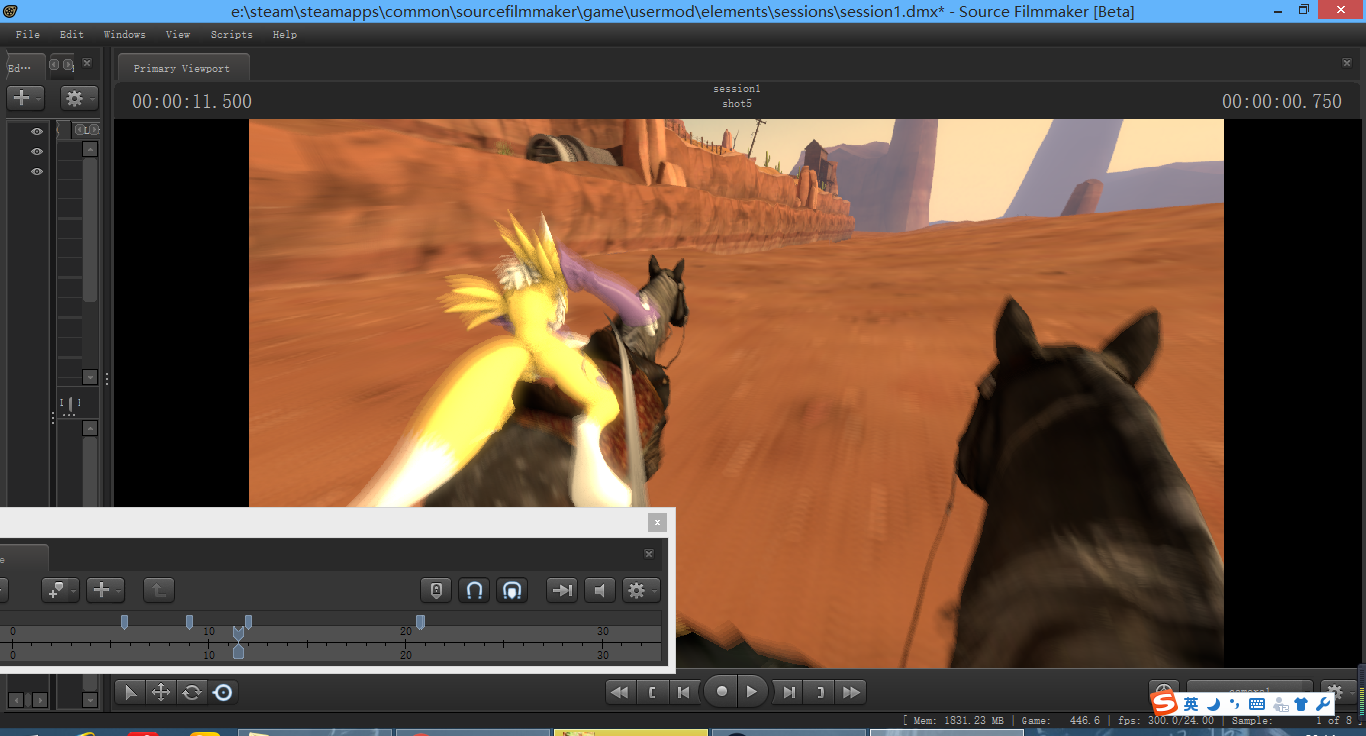1366x736 pixels.
Task: Click the up arrow of the left panel scrollbar
Action: pos(90,149)
